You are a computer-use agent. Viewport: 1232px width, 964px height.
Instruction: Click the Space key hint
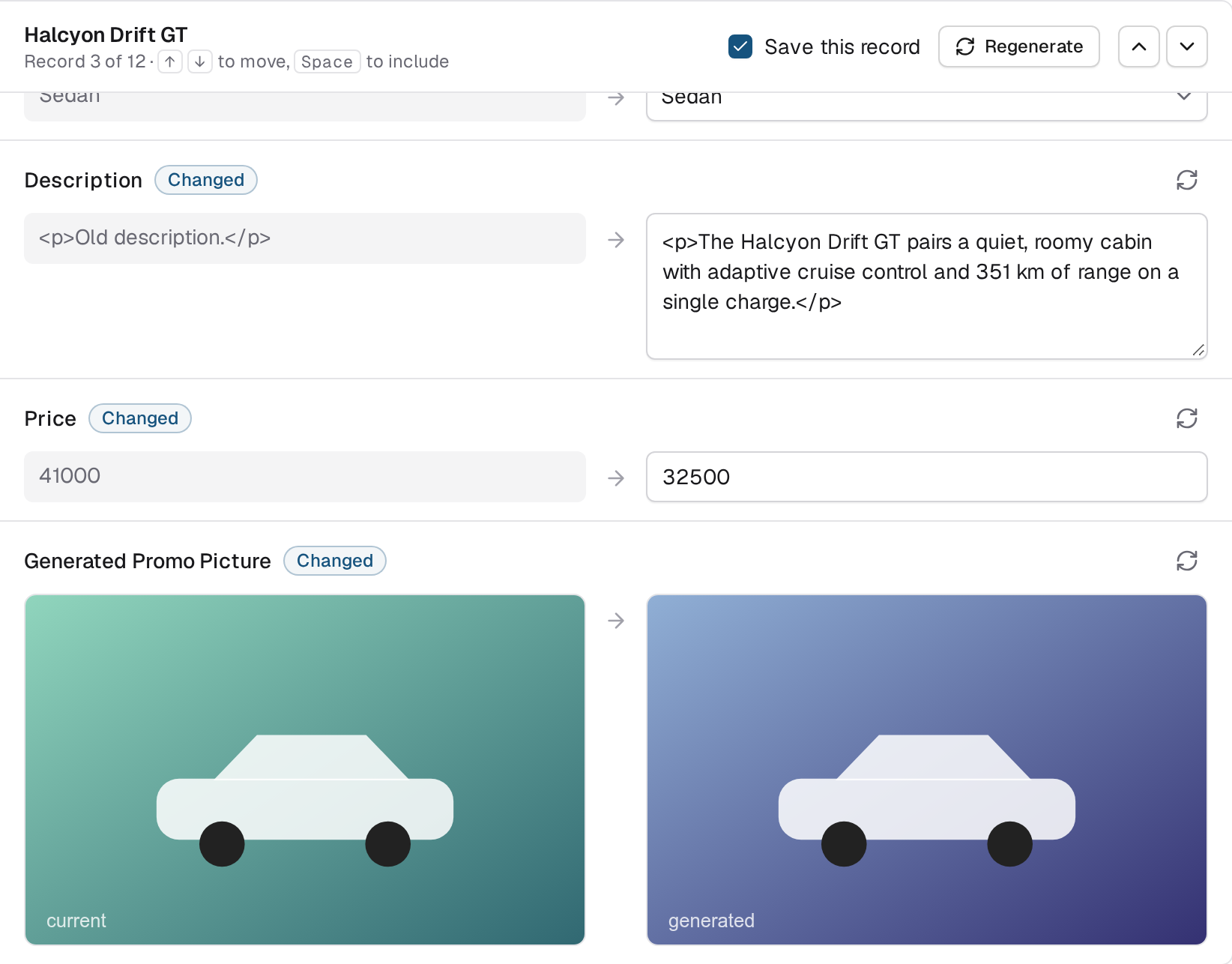tap(327, 61)
